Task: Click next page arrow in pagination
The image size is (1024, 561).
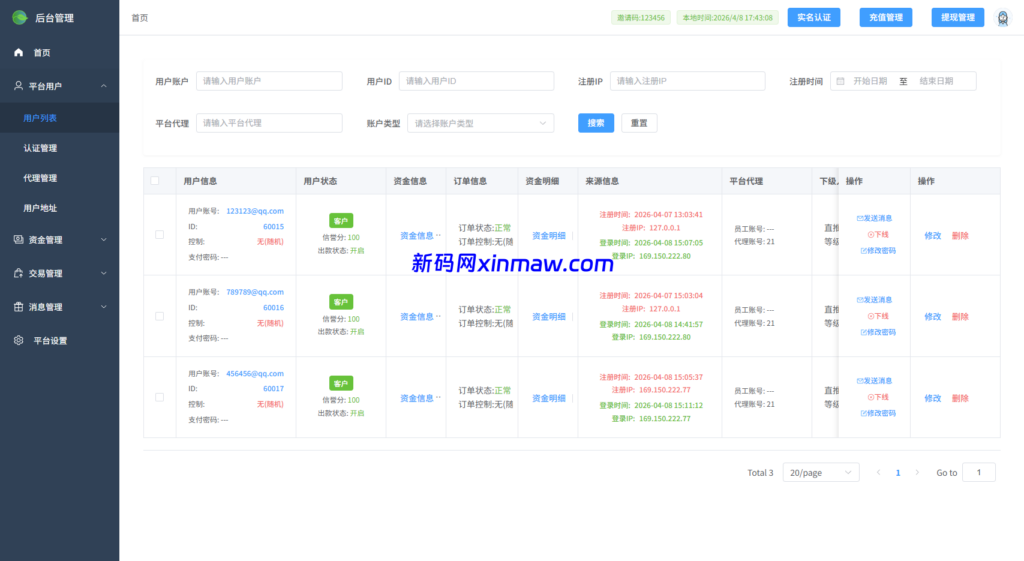Action: (917, 472)
